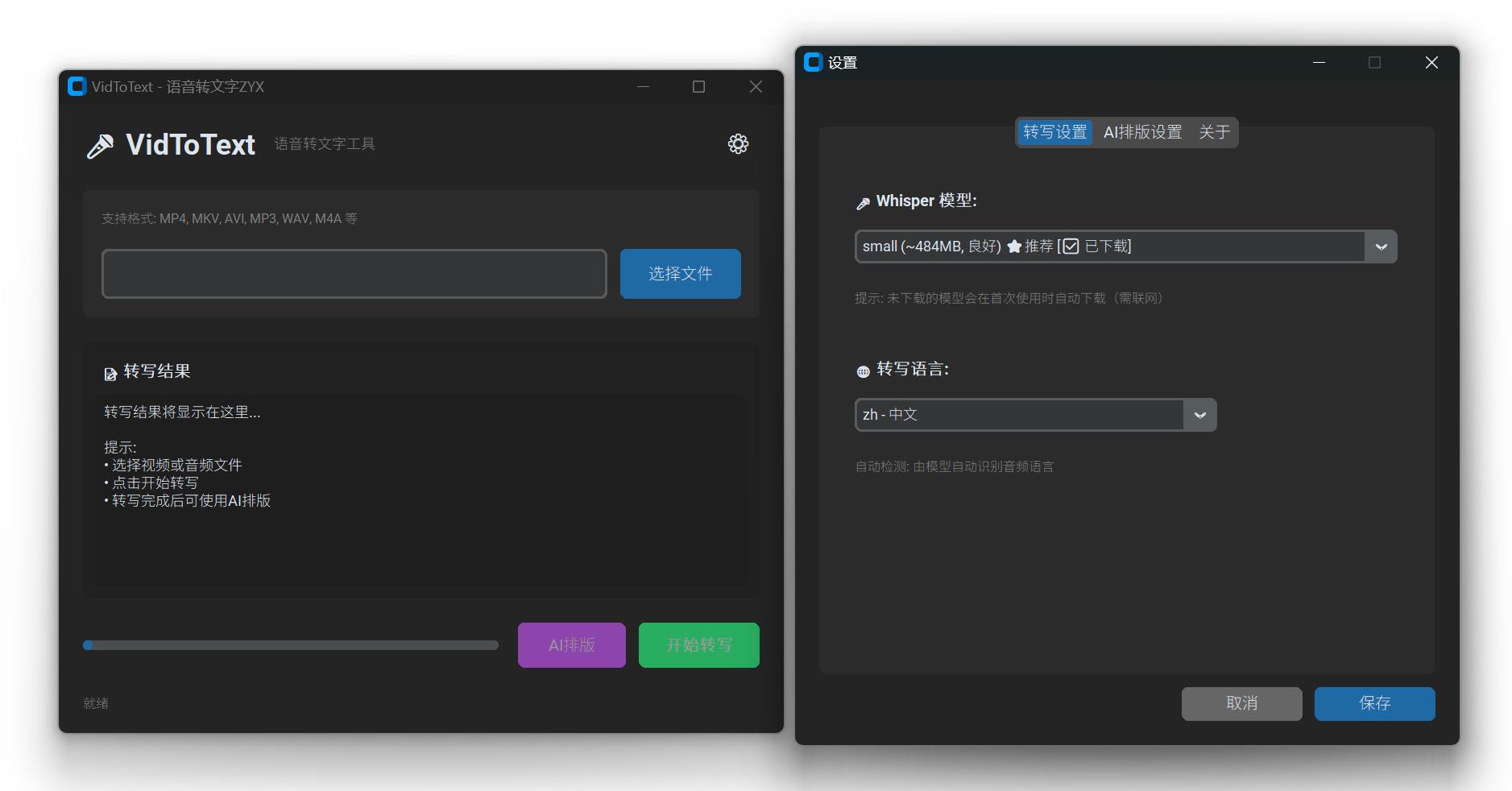Click the microphone logo beside VidToText
The height and width of the screenshot is (791, 1512).
tap(101, 146)
